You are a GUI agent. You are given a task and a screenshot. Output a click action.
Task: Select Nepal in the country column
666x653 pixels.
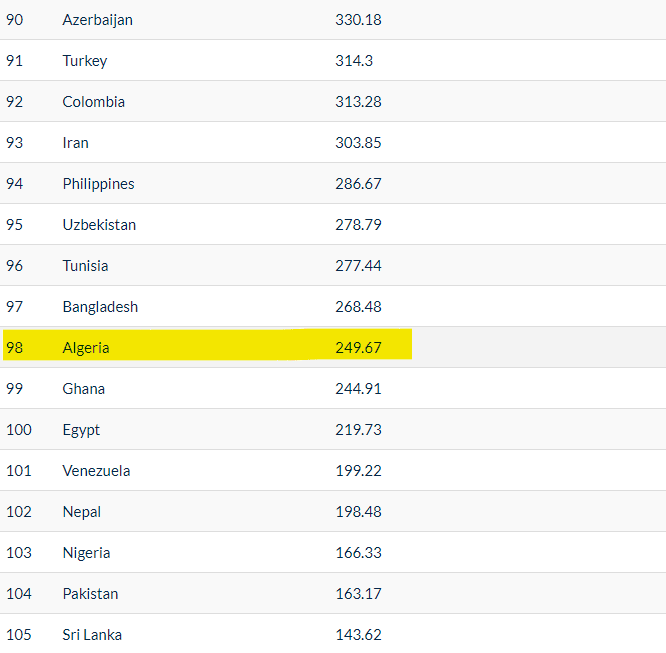tap(81, 512)
